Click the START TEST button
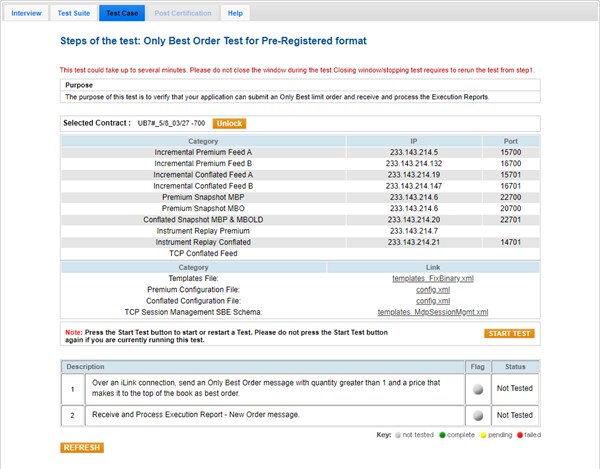The width and height of the screenshot is (600, 469). 509,333
